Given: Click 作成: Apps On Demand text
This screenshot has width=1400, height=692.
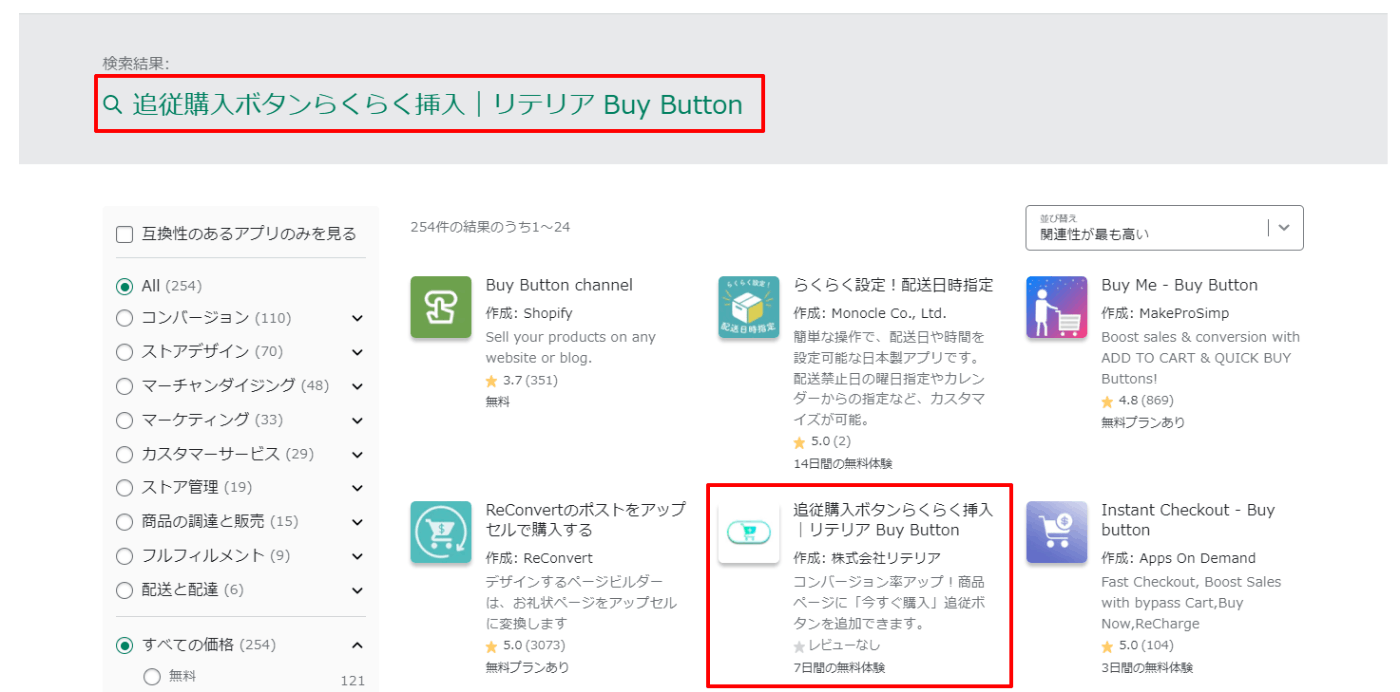Looking at the screenshot, I should pyautogui.click(x=1178, y=558).
